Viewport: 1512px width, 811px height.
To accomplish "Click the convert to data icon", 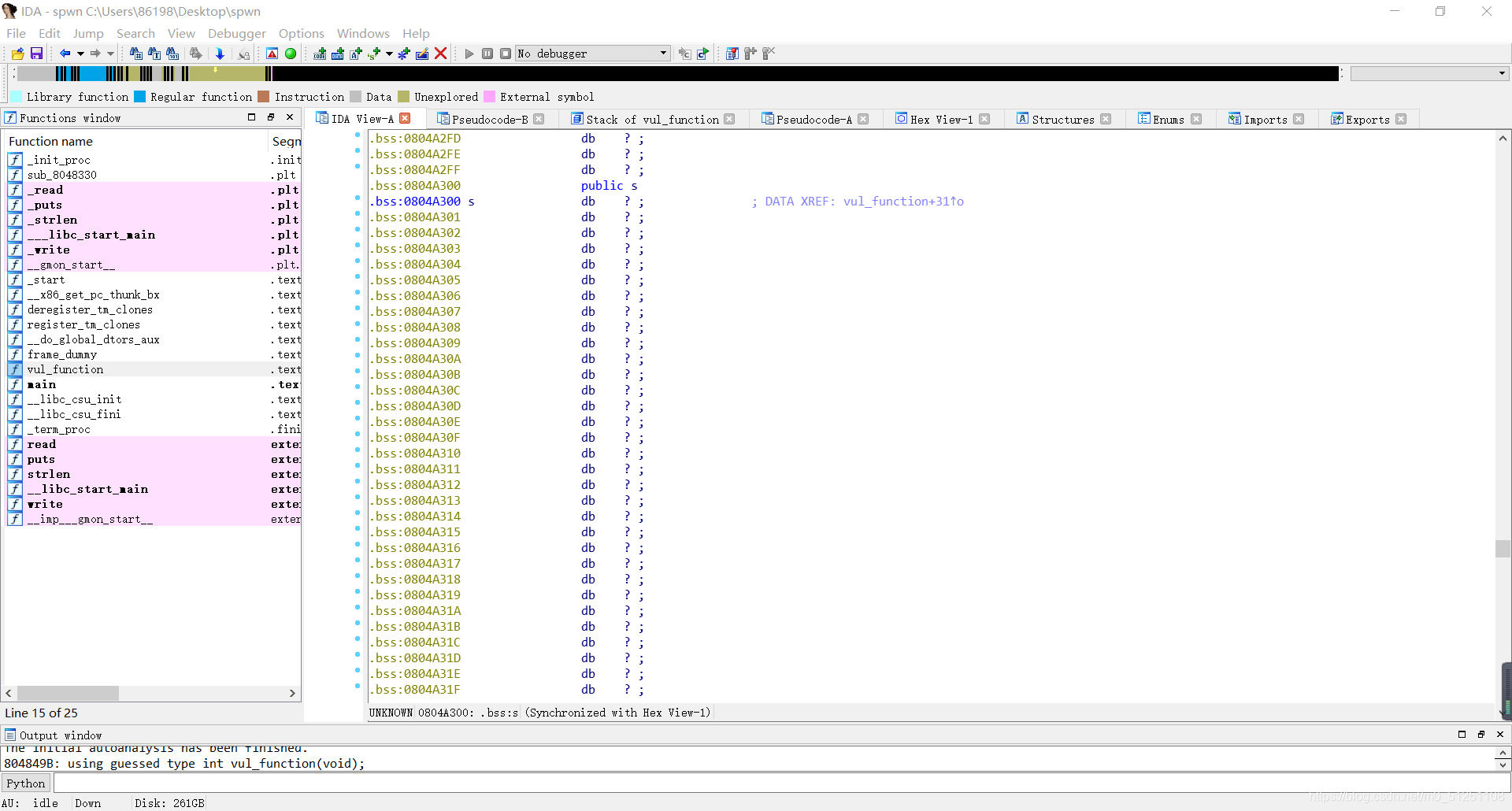I will coord(338,54).
